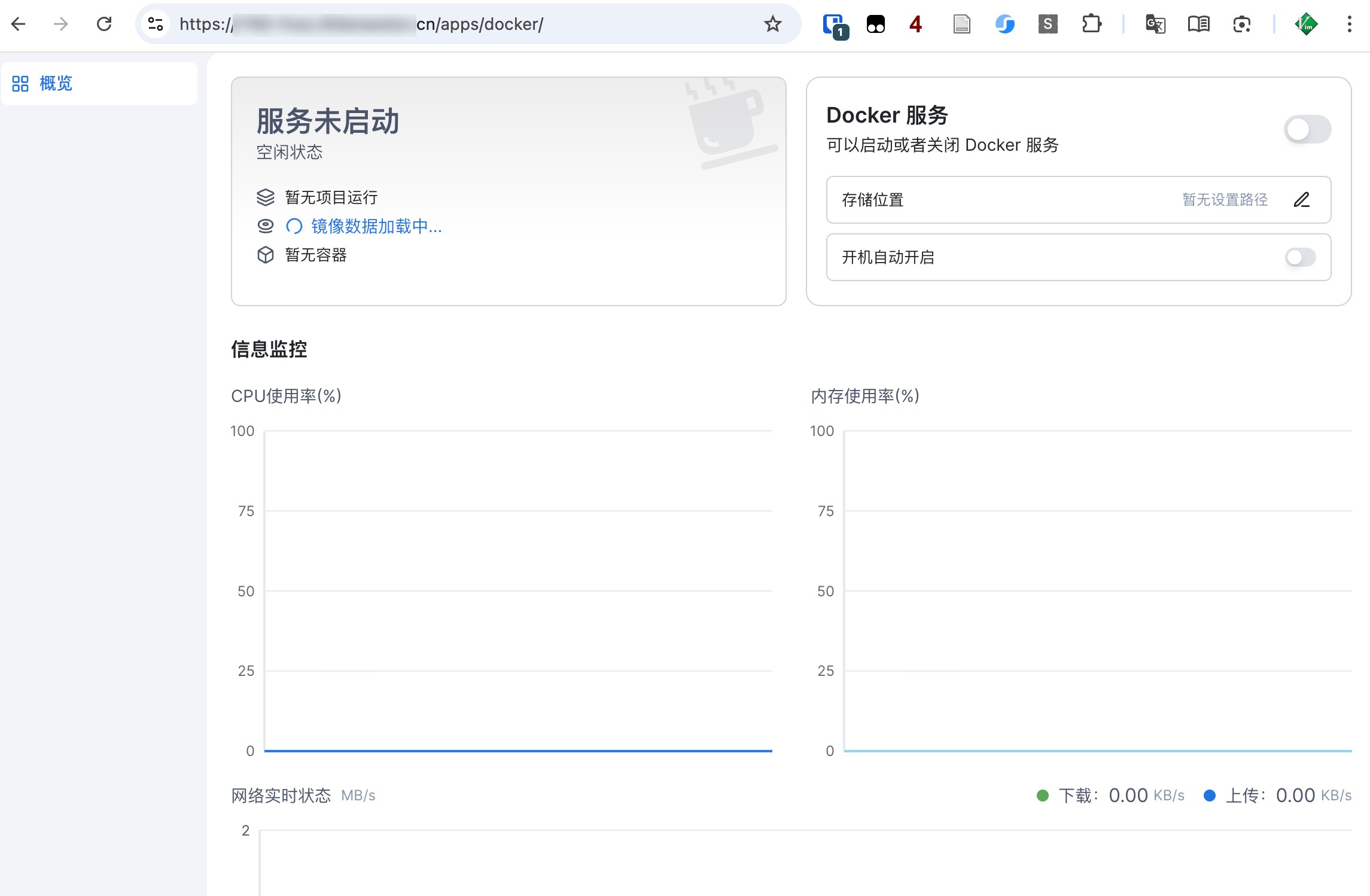Click the blue swirl extension icon
This screenshot has height=896, width=1370.
click(1004, 24)
